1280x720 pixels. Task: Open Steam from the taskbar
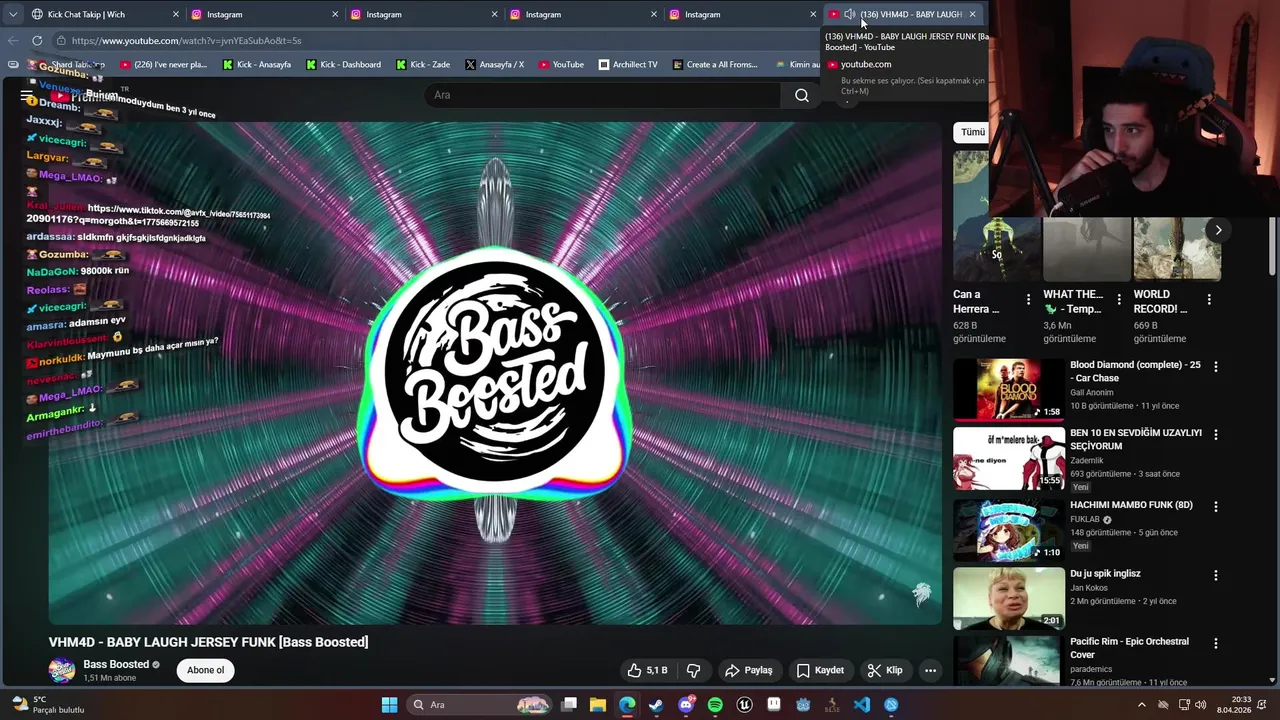[656, 705]
